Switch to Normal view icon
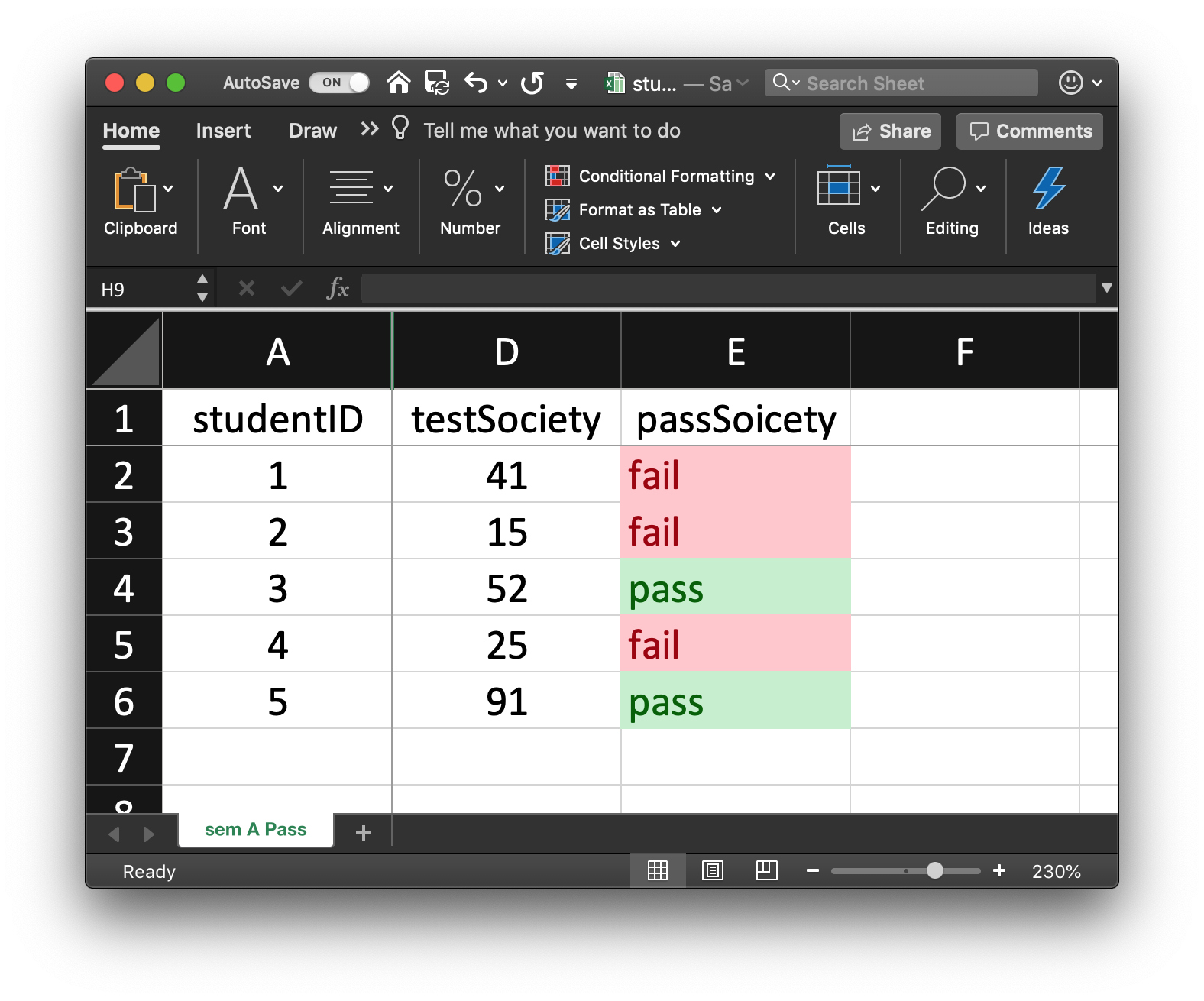The image size is (1204, 1001). click(658, 870)
